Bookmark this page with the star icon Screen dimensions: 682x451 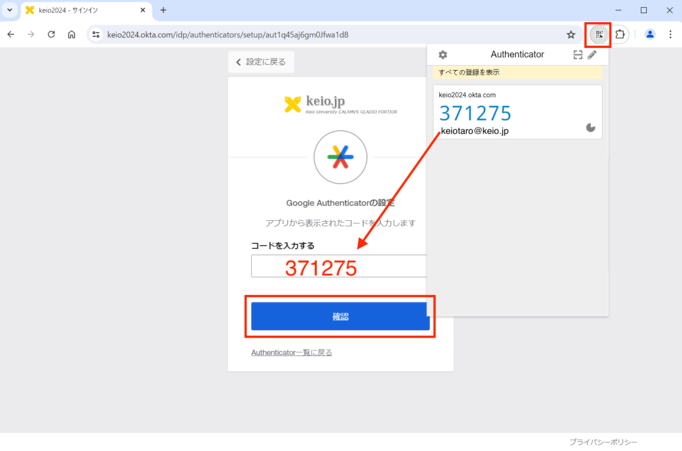point(571,34)
